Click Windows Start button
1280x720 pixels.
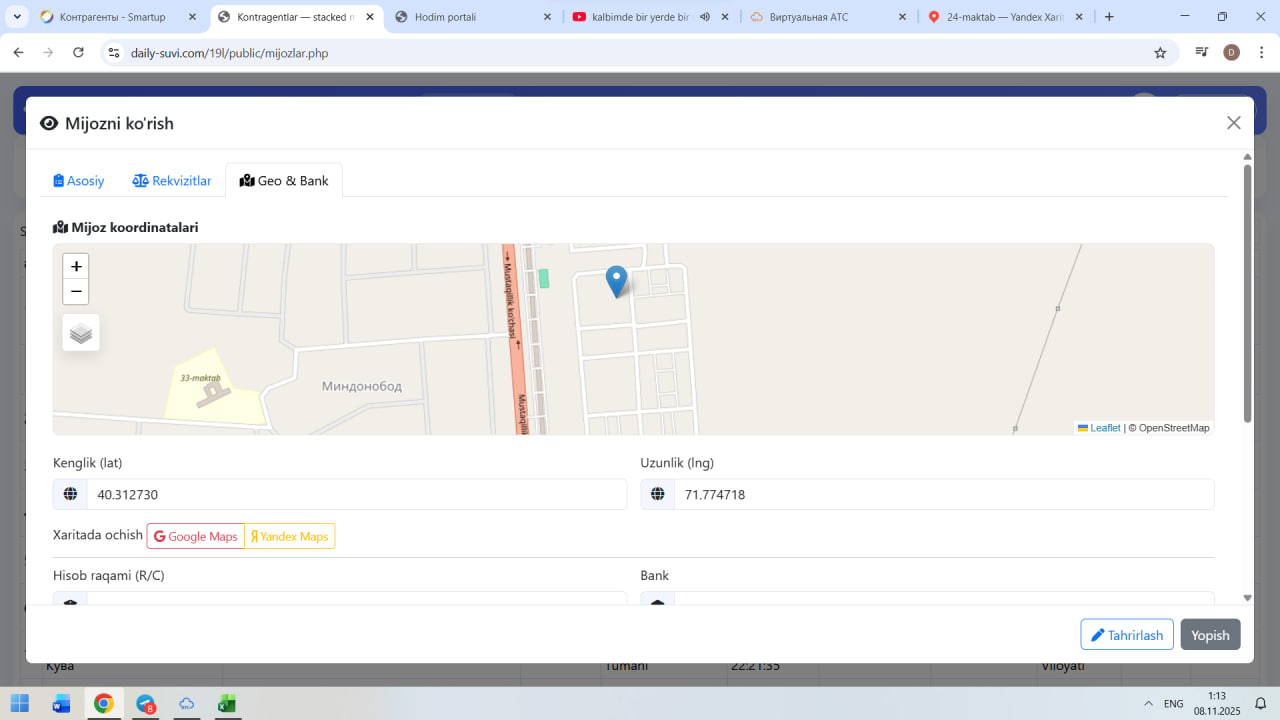pos(20,704)
